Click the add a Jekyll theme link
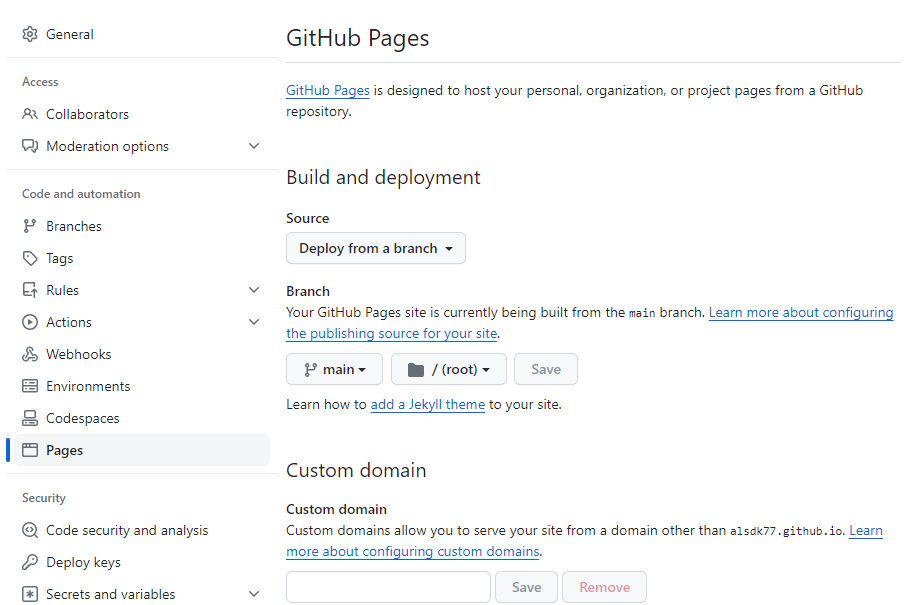The height and width of the screenshot is (605, 918). coord(427,405)
